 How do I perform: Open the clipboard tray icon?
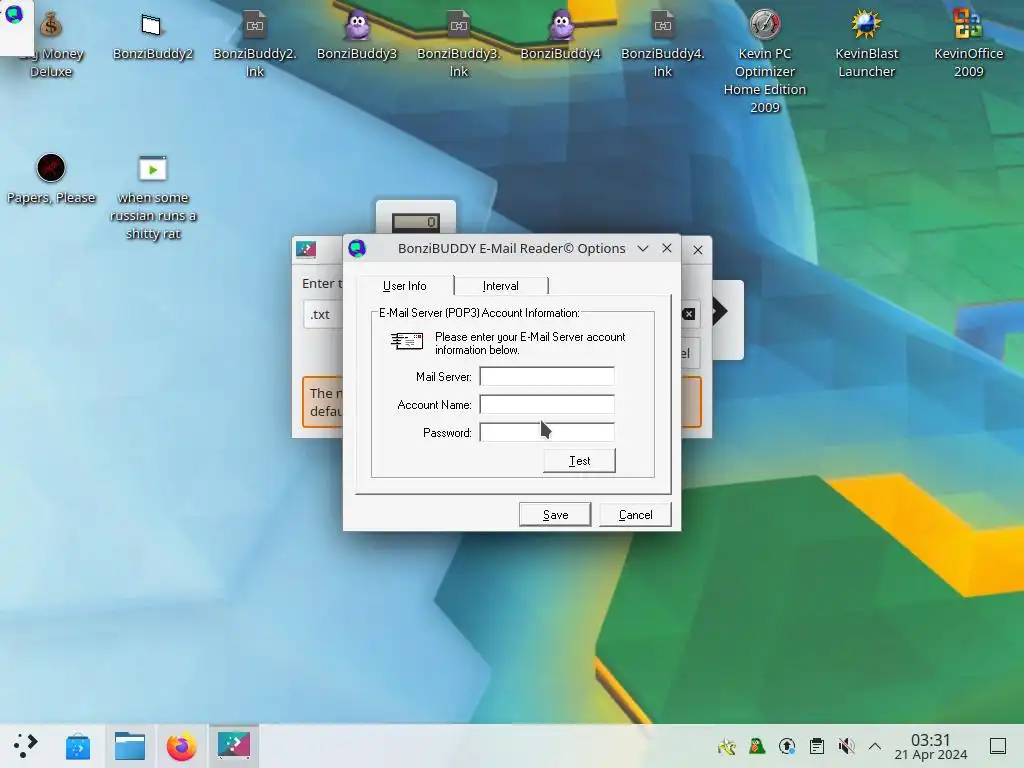click(x=816, y=745)
